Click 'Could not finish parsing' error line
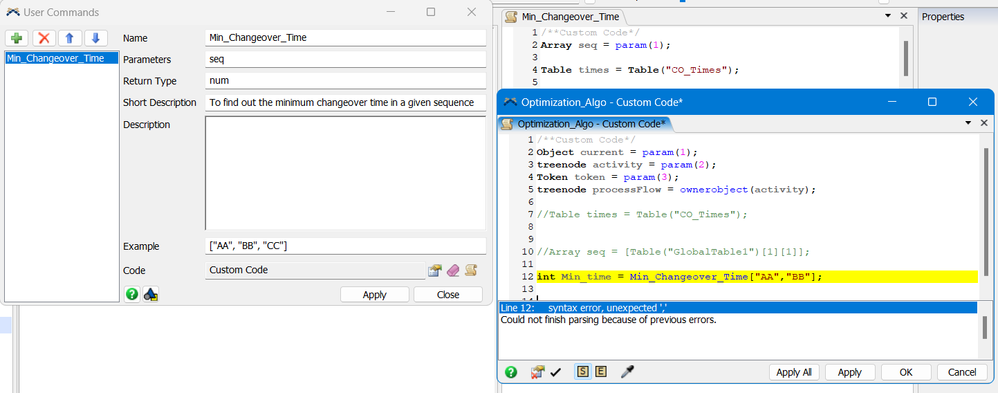 point(608,320)
